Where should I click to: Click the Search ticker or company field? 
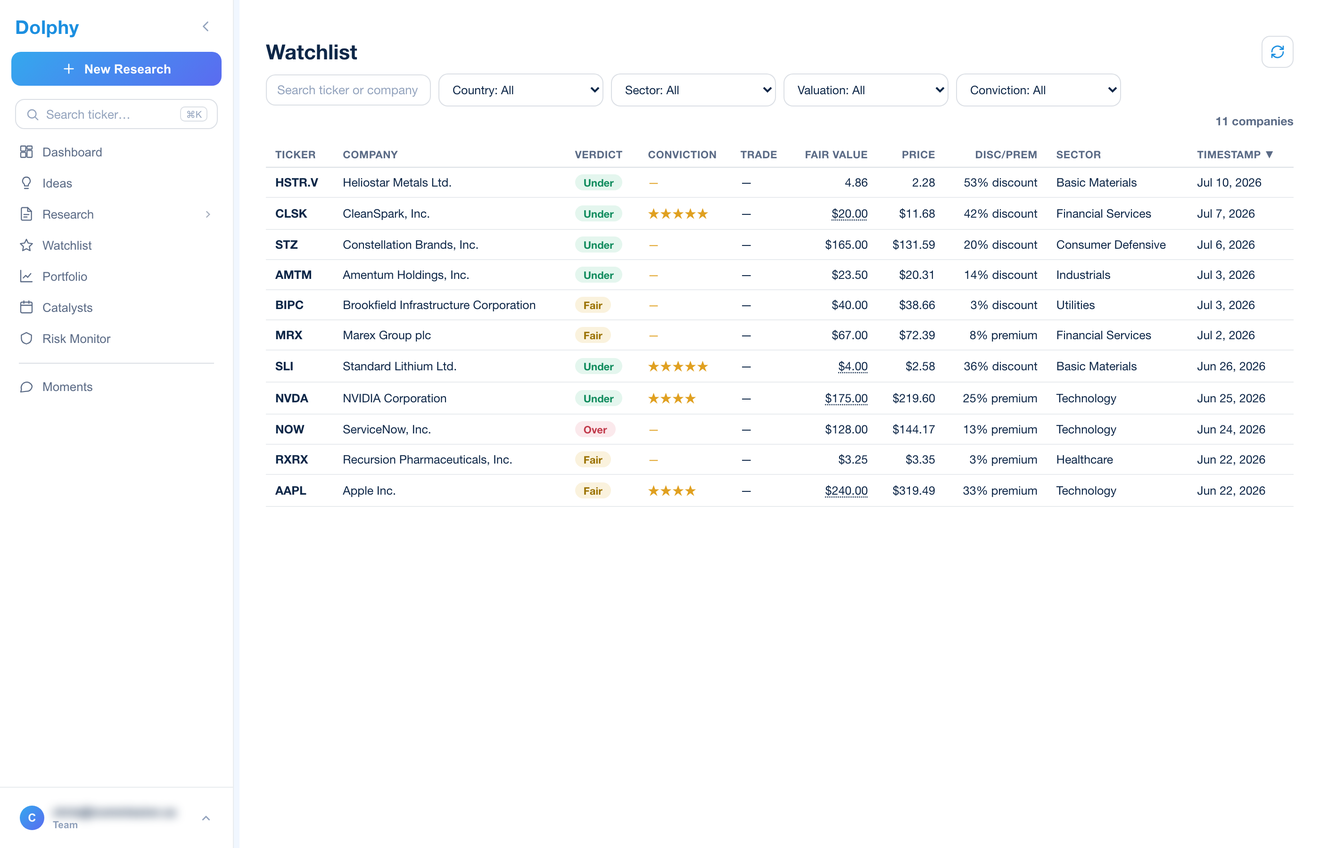(348, 90)
